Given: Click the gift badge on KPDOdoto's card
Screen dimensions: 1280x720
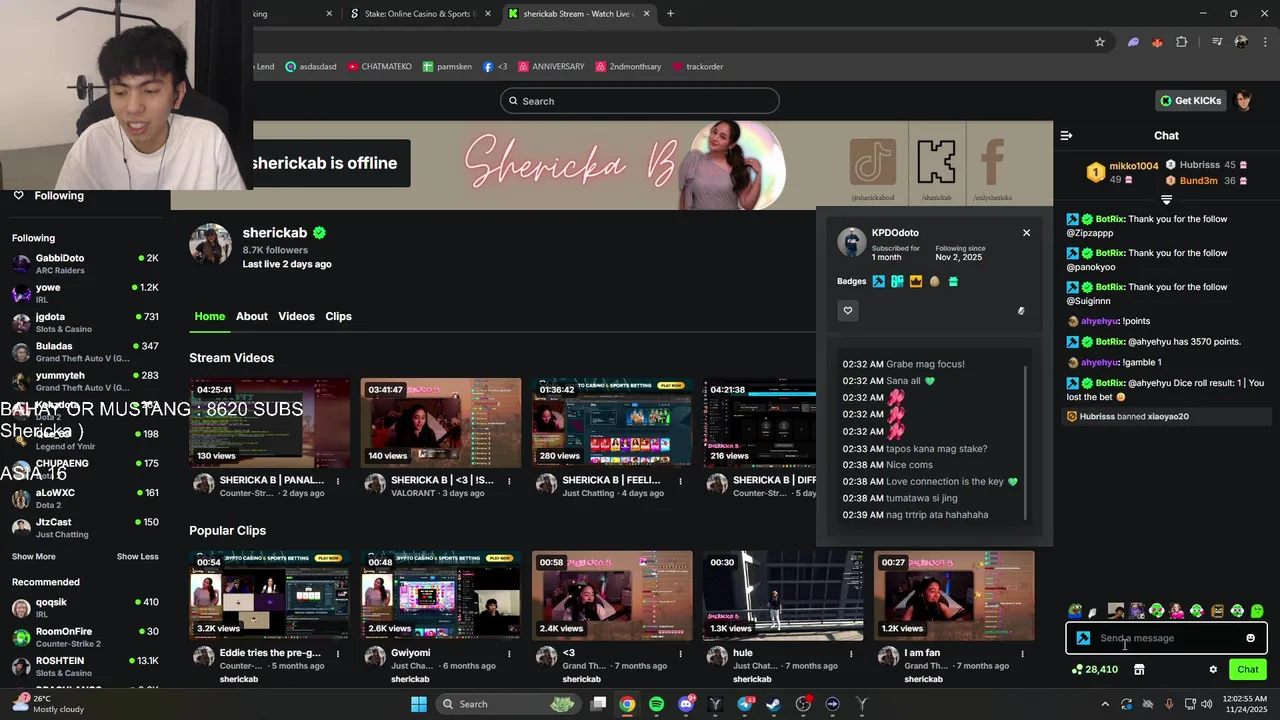Looking at the screenshot, I should 953,282.
